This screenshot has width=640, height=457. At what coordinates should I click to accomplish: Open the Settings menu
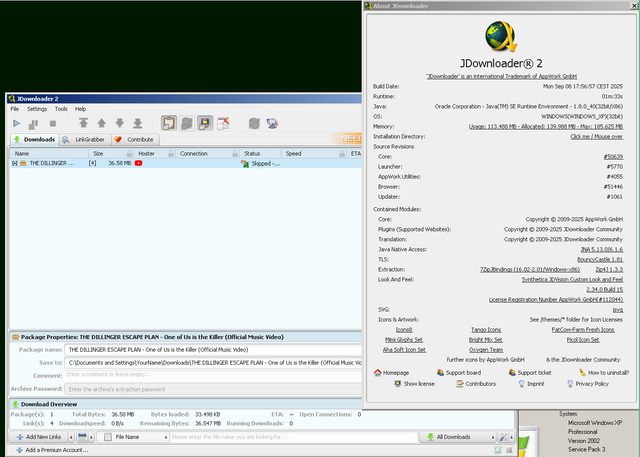37,109
